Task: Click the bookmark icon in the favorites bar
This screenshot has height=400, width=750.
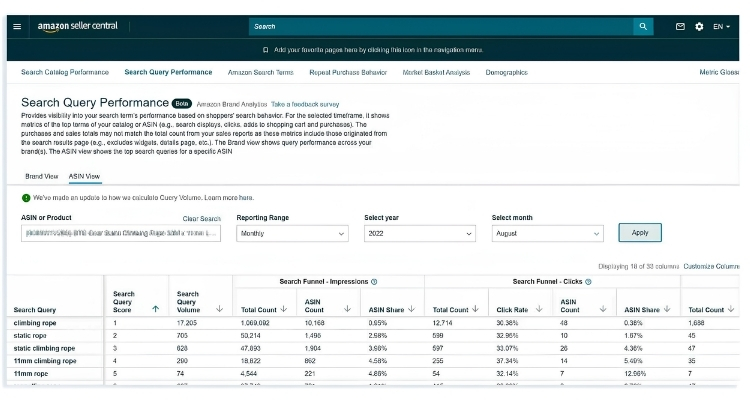Action: click(x=265, y=50)
